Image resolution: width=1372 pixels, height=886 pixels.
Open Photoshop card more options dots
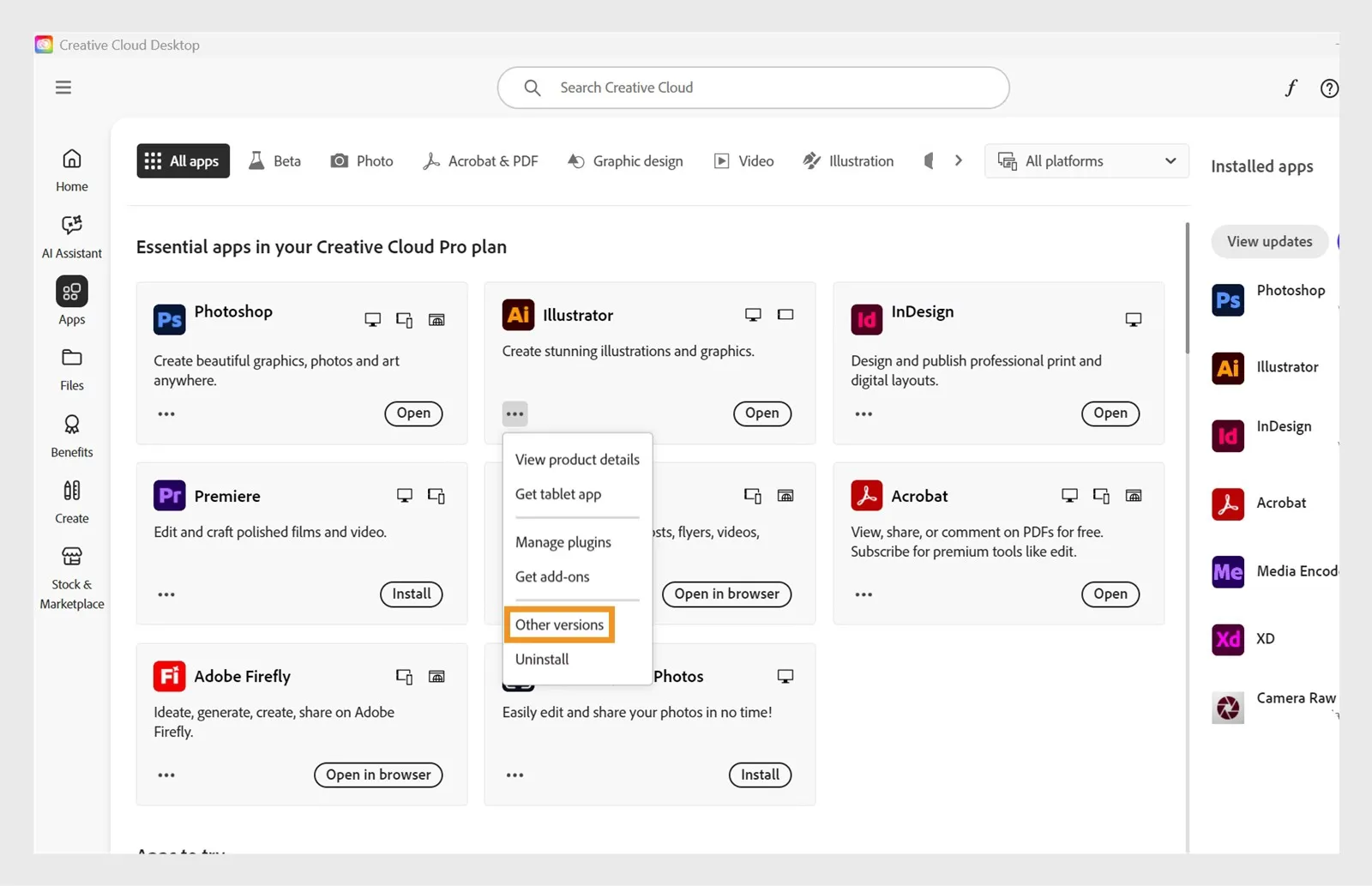click(166, 414)
